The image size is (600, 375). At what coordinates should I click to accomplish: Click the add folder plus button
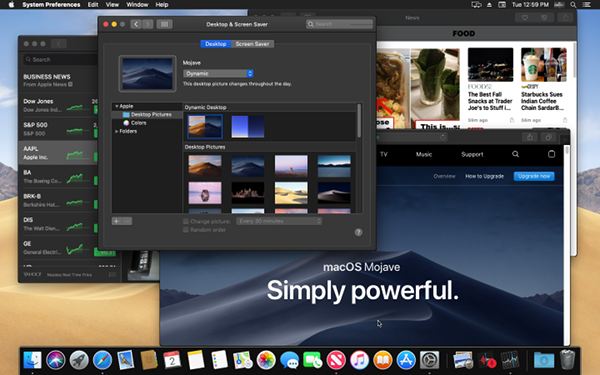pyautogui.click(x=117, y=221)
